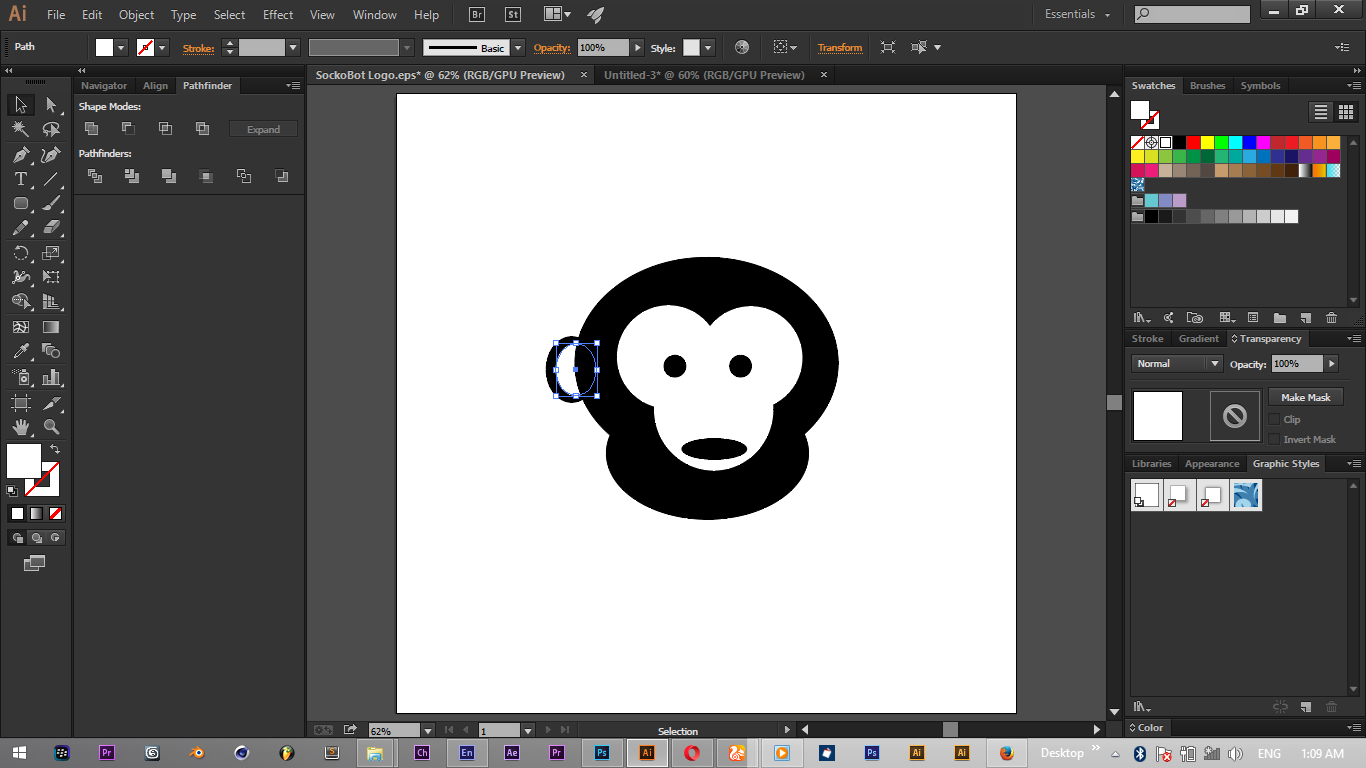Screen dimensions: 1366x768
Task: Switch to the Brushes tab
Action: click(x=1207, y=86)
